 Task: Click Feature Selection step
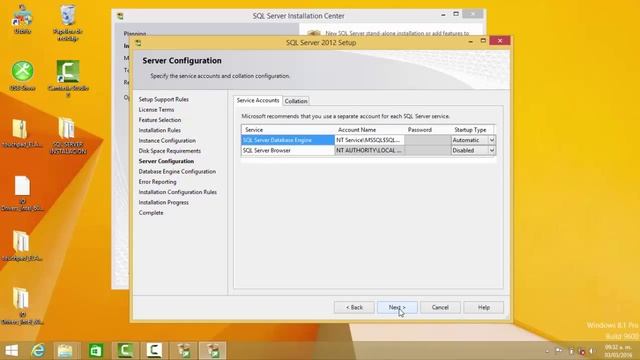coord(160,120)
